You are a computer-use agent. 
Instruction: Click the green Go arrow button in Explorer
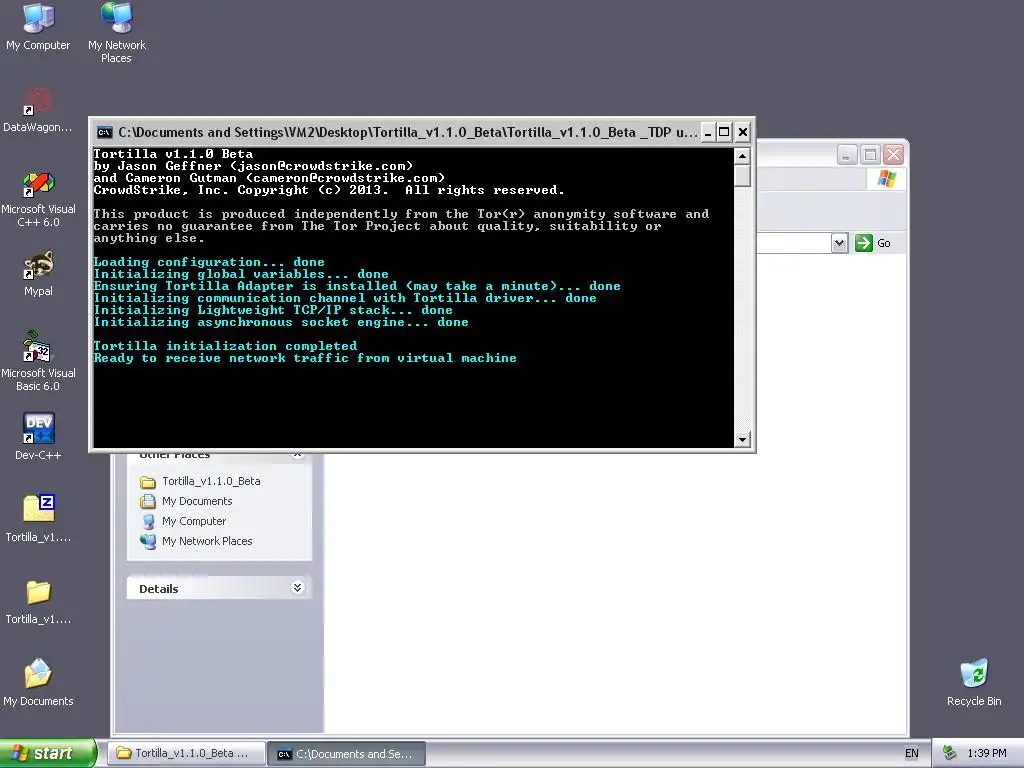click(863, 243)
